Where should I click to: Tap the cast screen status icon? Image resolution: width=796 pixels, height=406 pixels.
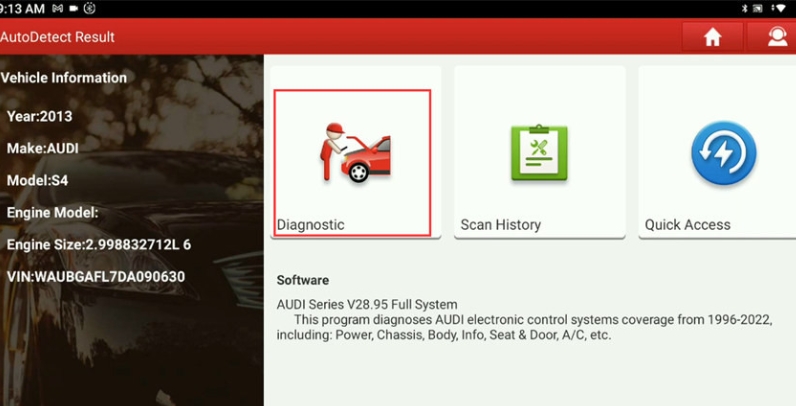pyautogui.click(x=757, y=8)
